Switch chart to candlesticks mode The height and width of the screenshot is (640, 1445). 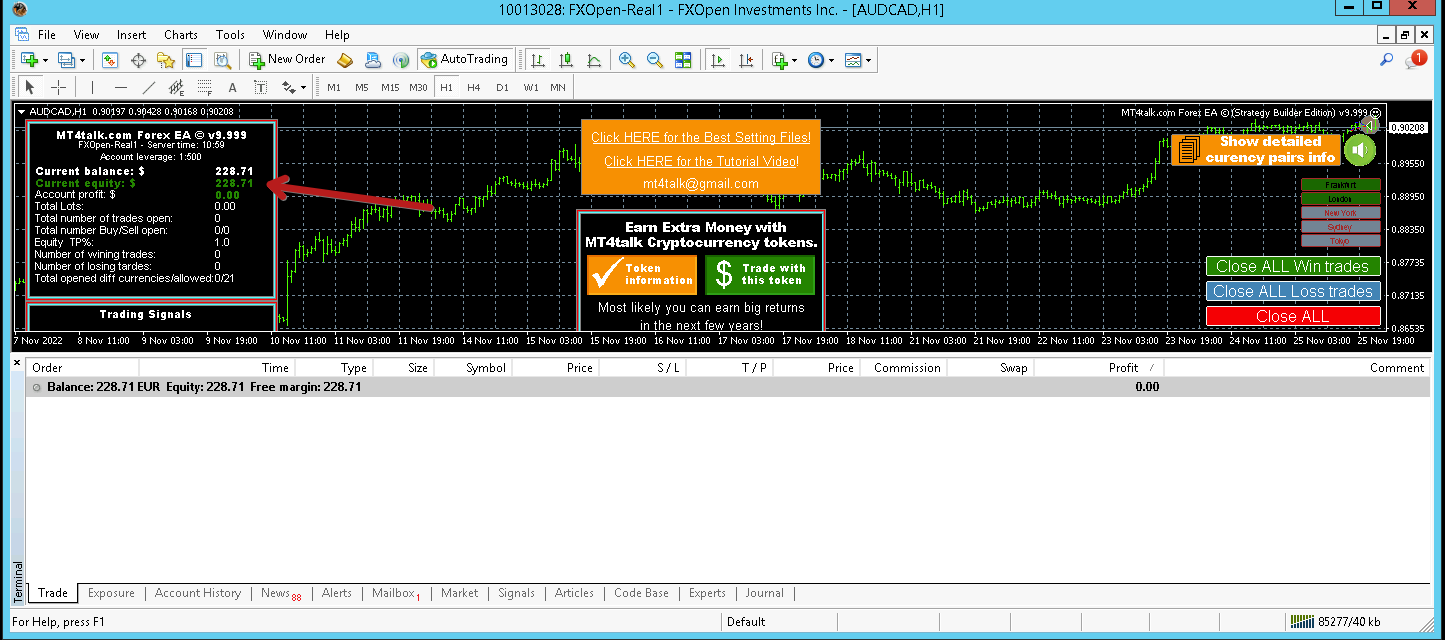coord(566,60)
